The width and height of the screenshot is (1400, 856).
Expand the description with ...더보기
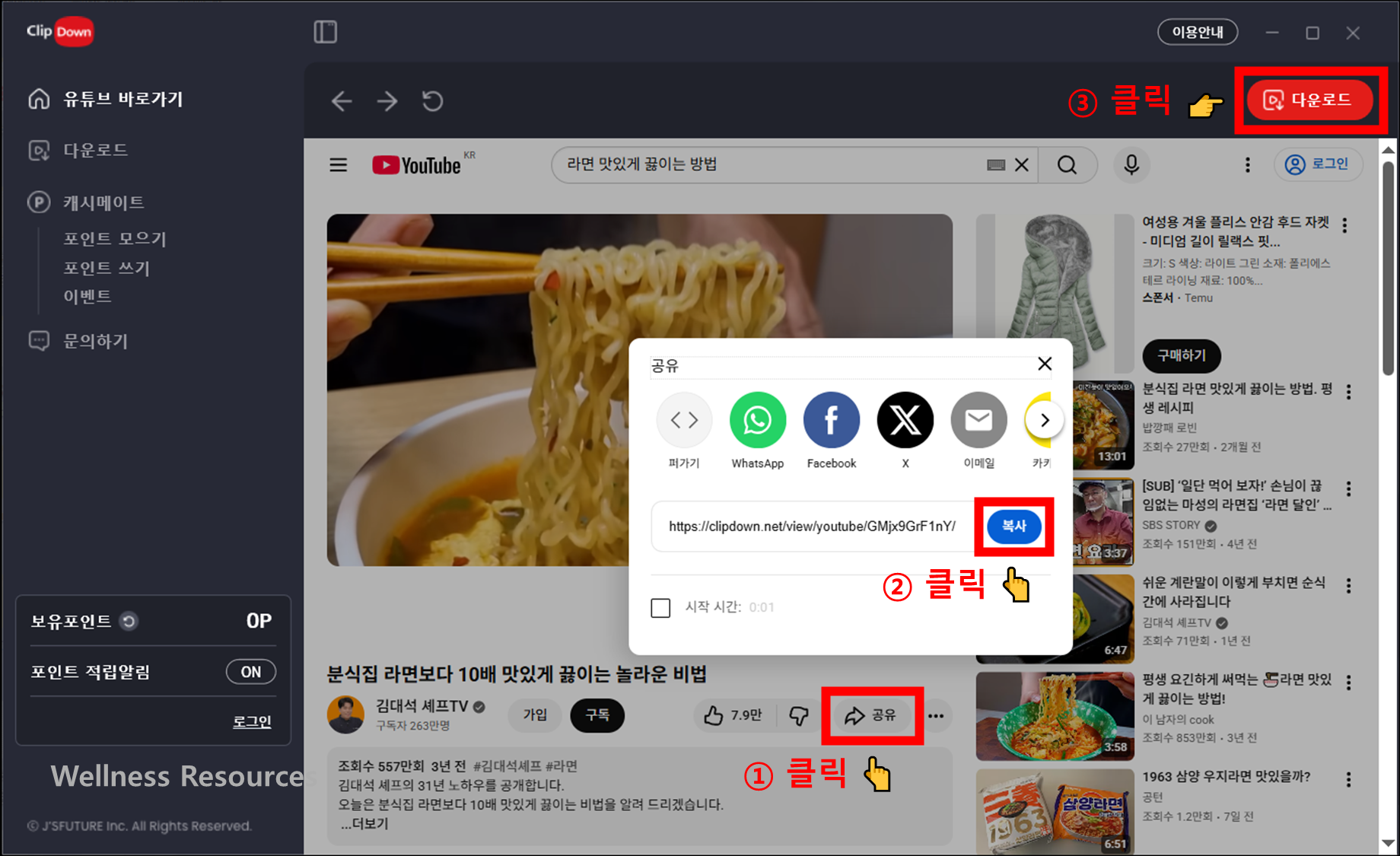(365, 823)
